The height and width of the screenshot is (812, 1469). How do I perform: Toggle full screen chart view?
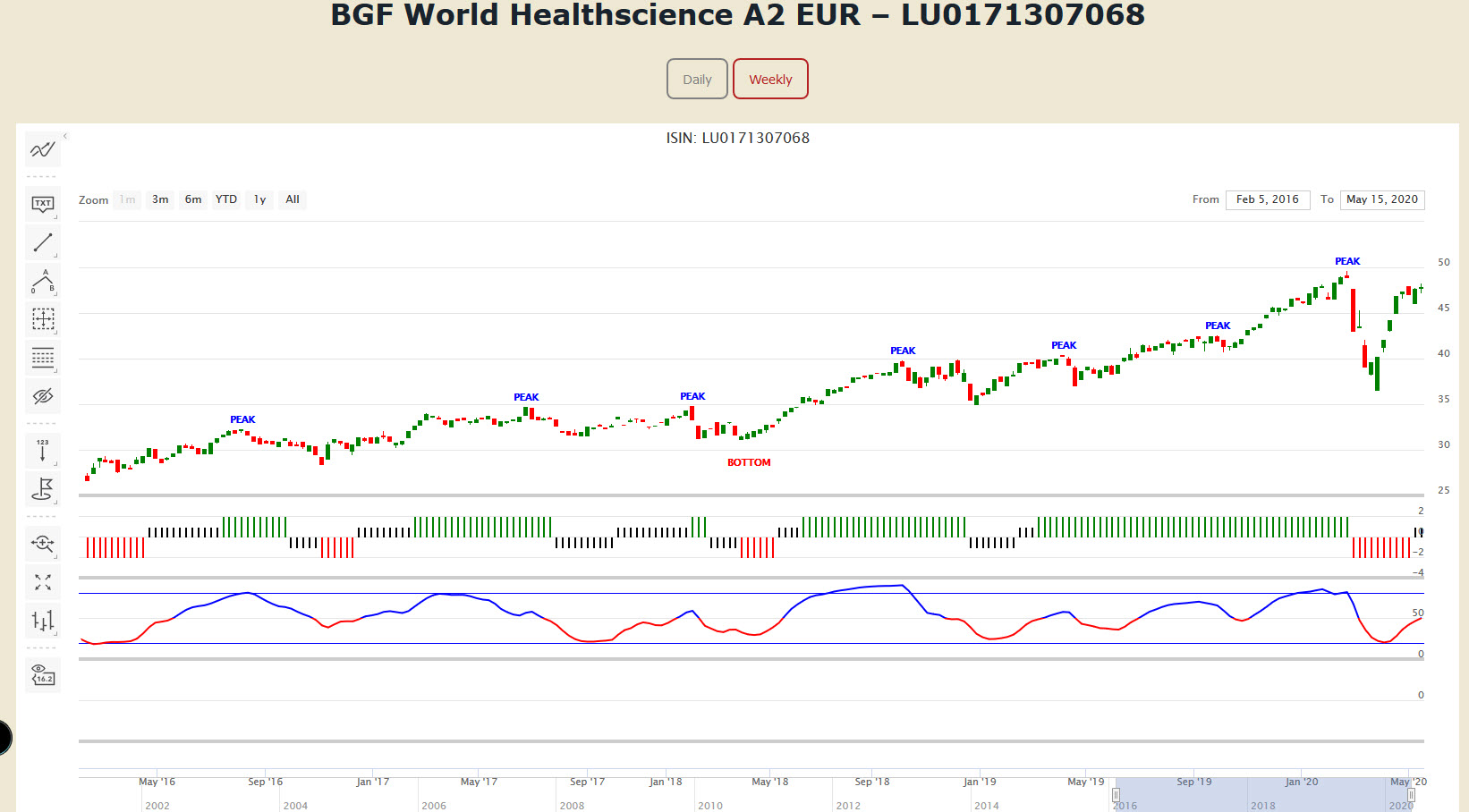tap(43, 582)
